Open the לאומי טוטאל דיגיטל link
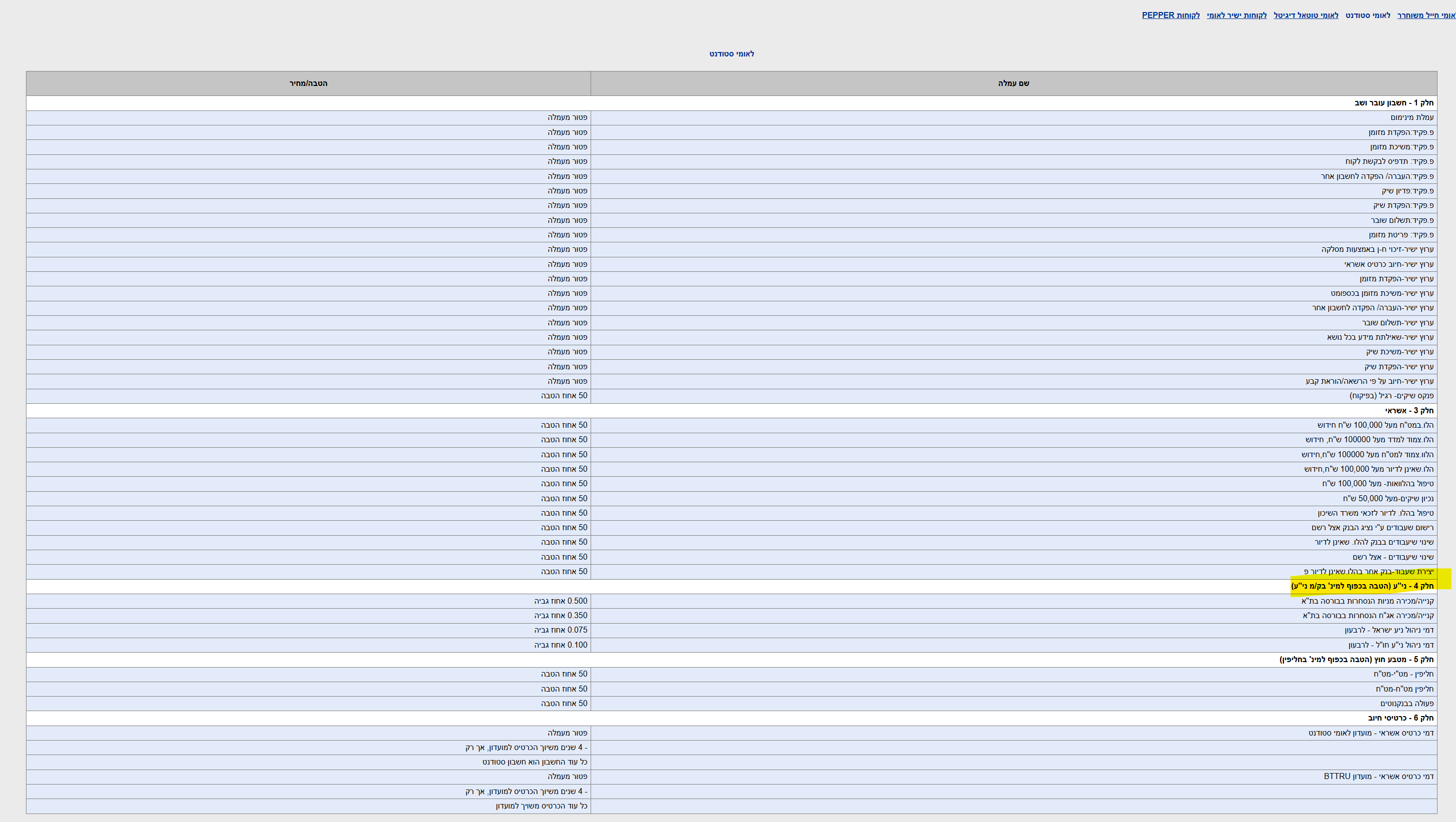Image resolution: width=1456 pixels, height=822 pixels. coord(1306,15)
